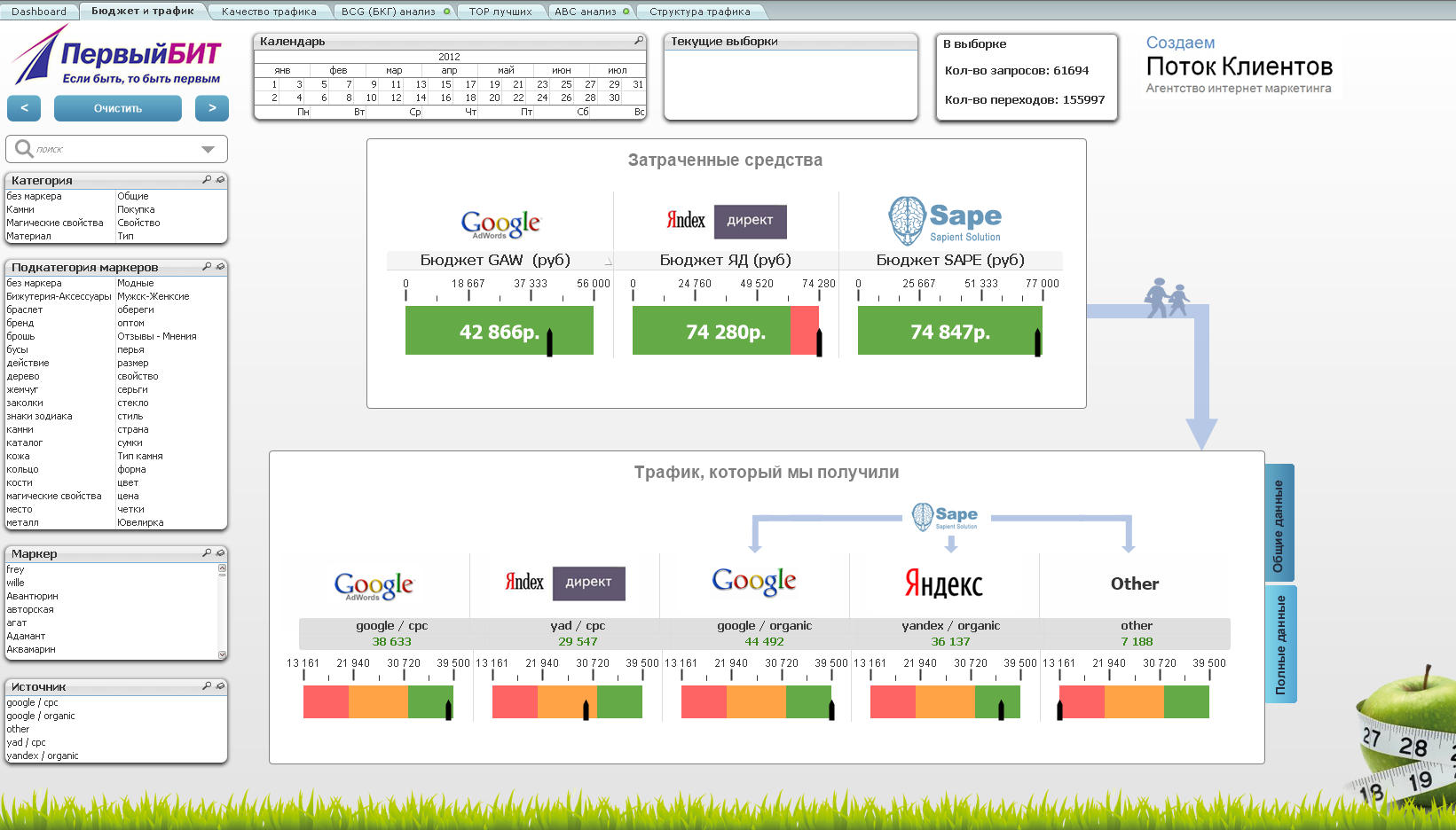Open the Структура трафика tab
Image resolution: width=1456 pixels, height=830 pixels.
(x=700, y=12)
